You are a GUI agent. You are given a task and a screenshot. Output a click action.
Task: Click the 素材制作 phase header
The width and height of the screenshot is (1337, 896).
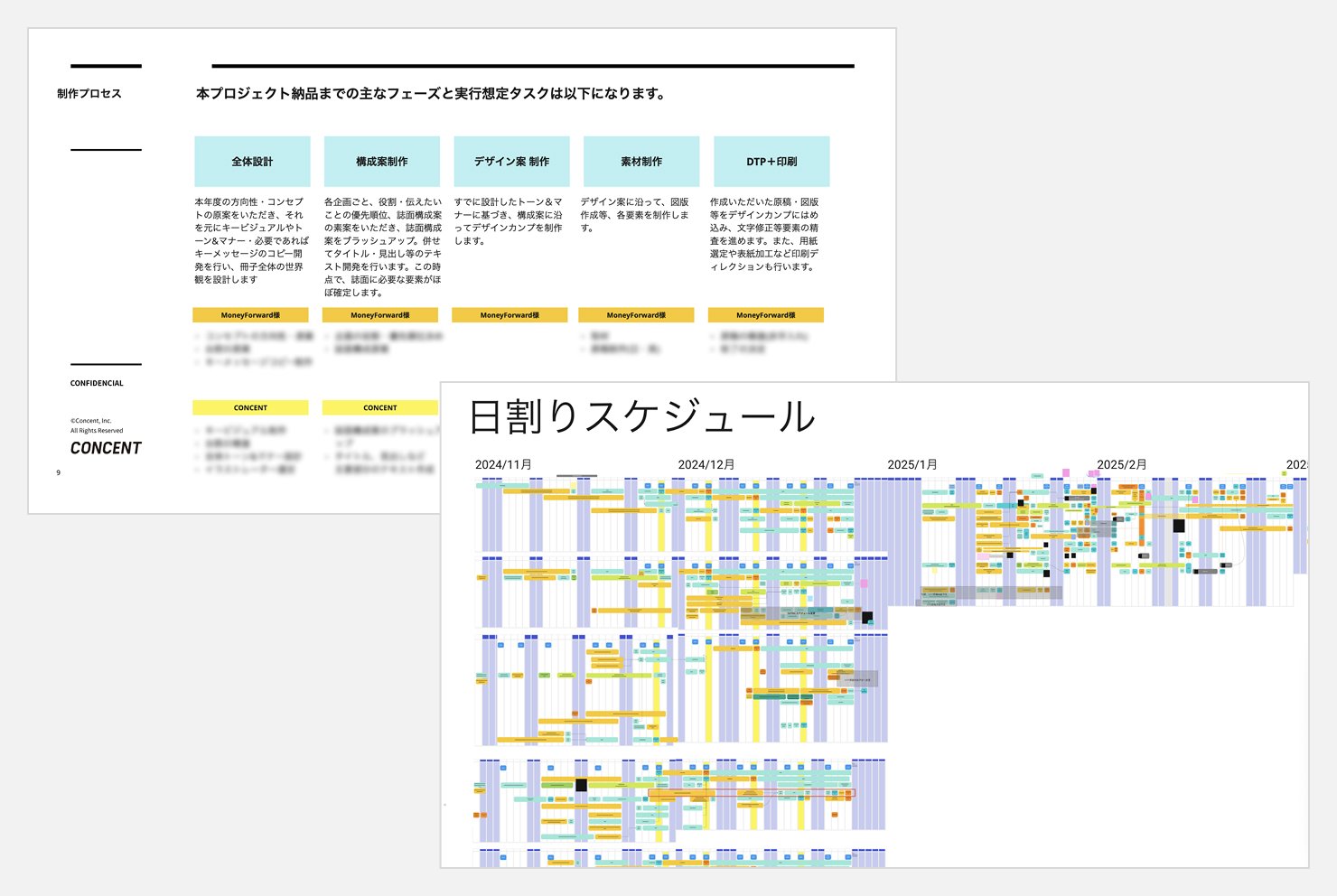[x=641, y=161]
